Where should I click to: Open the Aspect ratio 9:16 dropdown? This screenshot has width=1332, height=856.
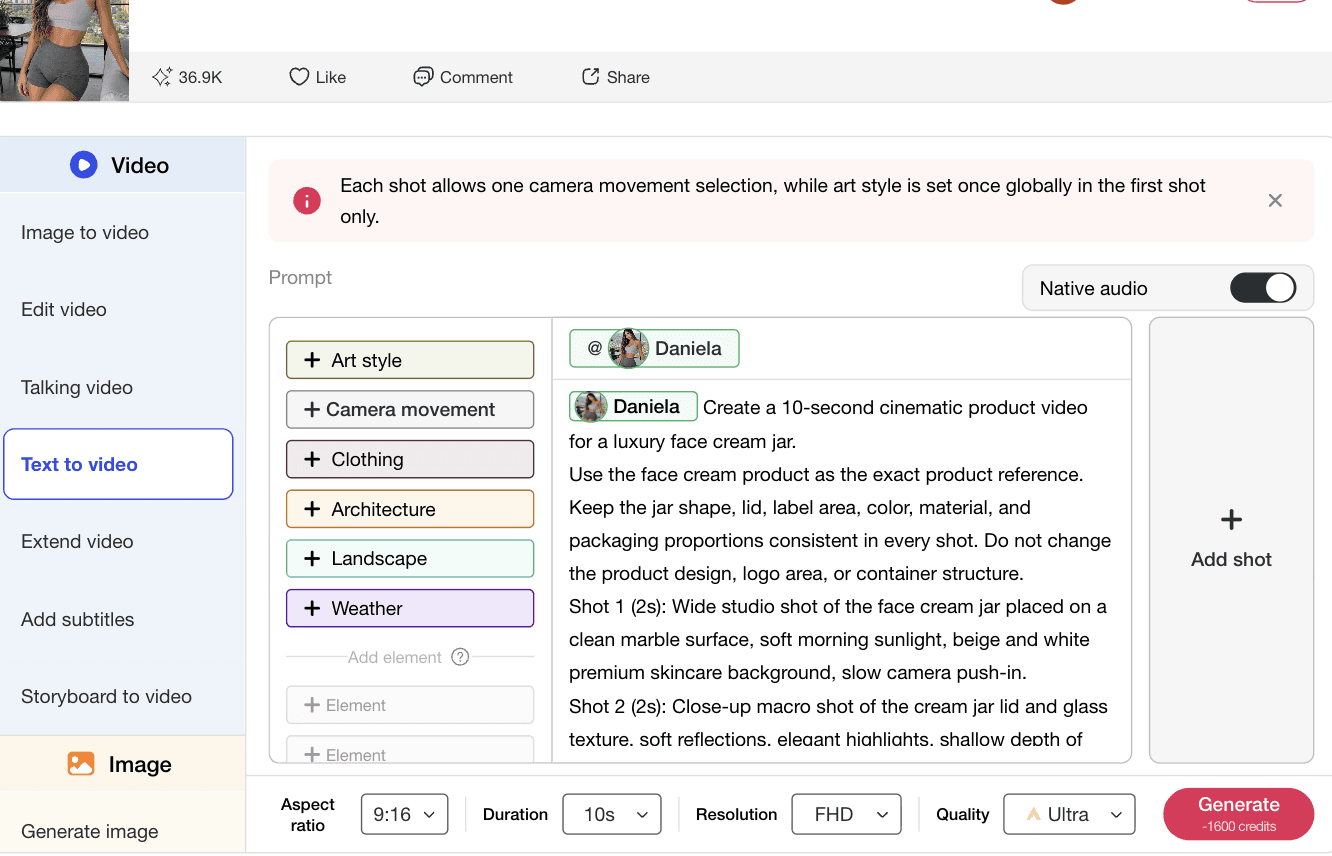[x=404, y=814]
